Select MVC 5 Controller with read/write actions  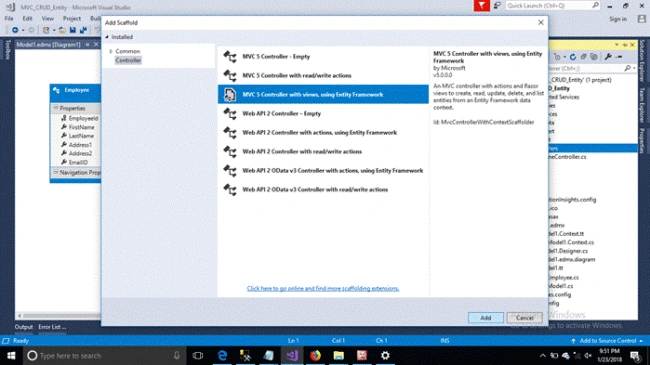(323, 75)
